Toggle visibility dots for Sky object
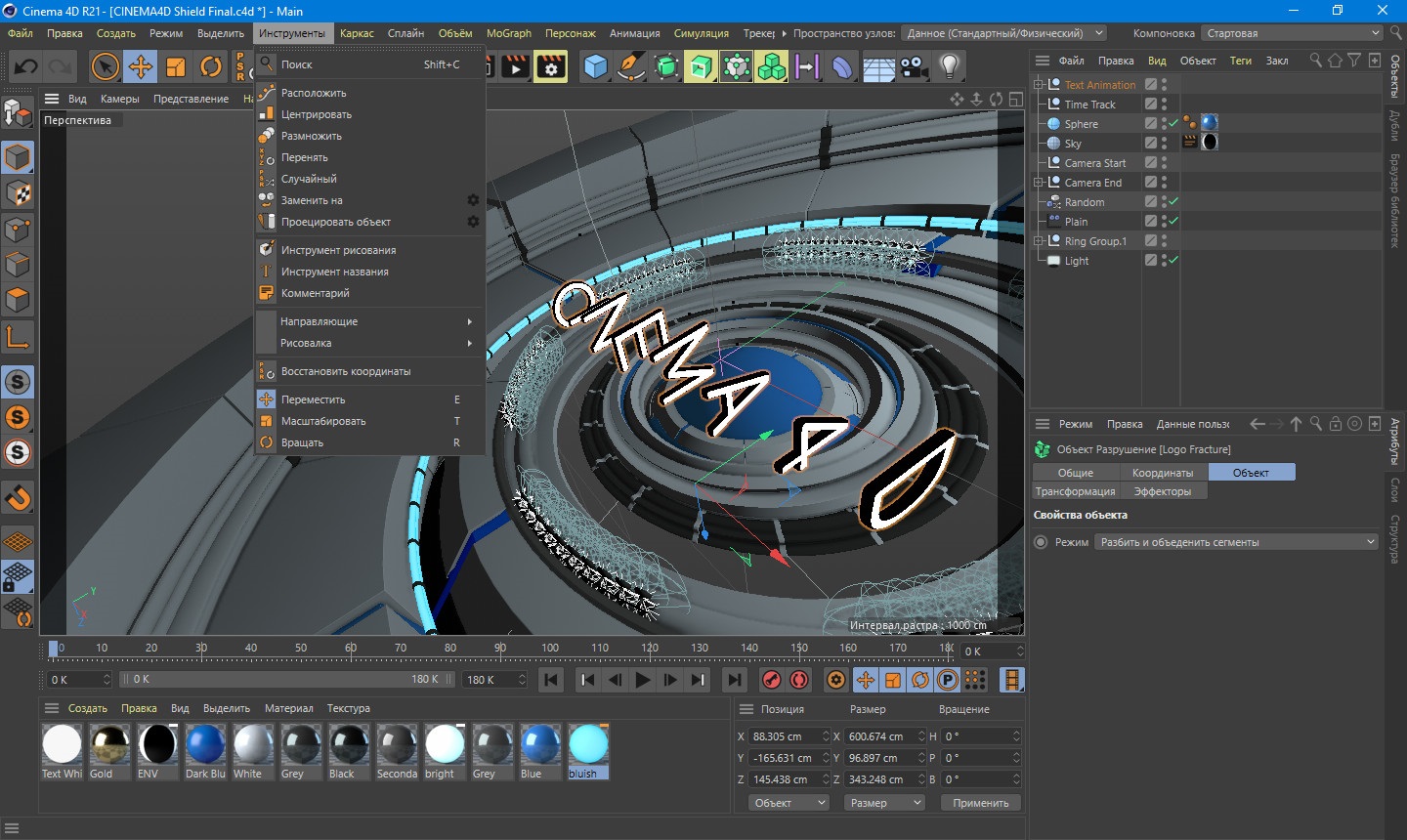The image size is (1407, 840). (x=1164, y=143)
